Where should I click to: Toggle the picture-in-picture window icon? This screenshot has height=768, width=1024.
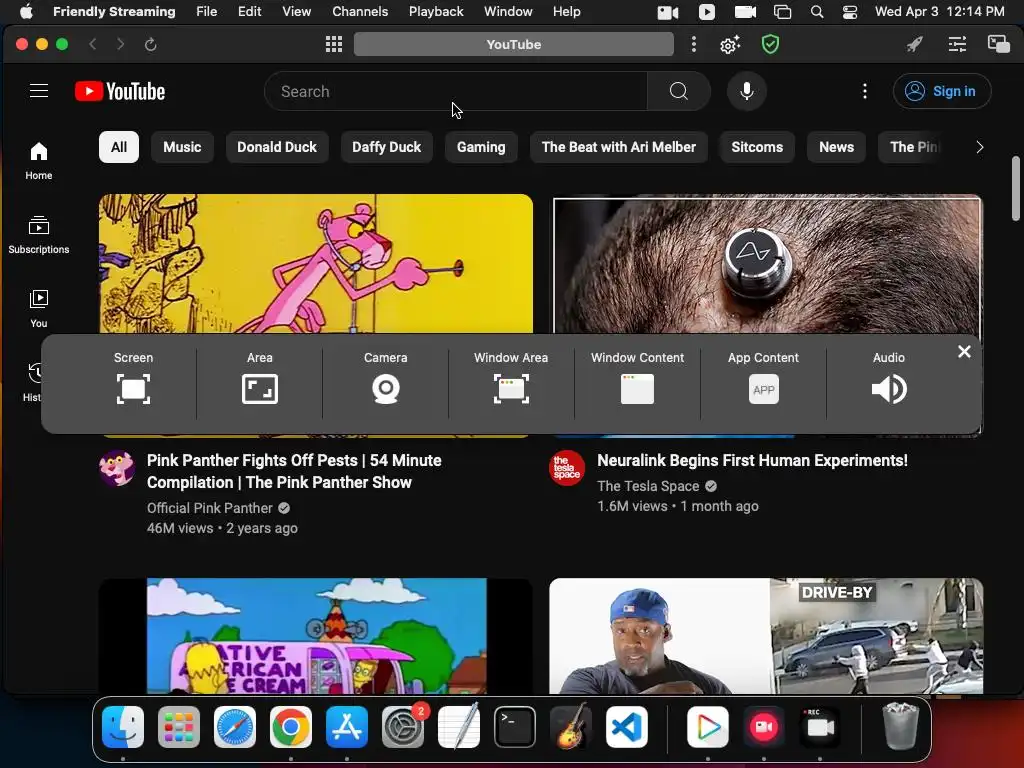[x=999, y=44]
